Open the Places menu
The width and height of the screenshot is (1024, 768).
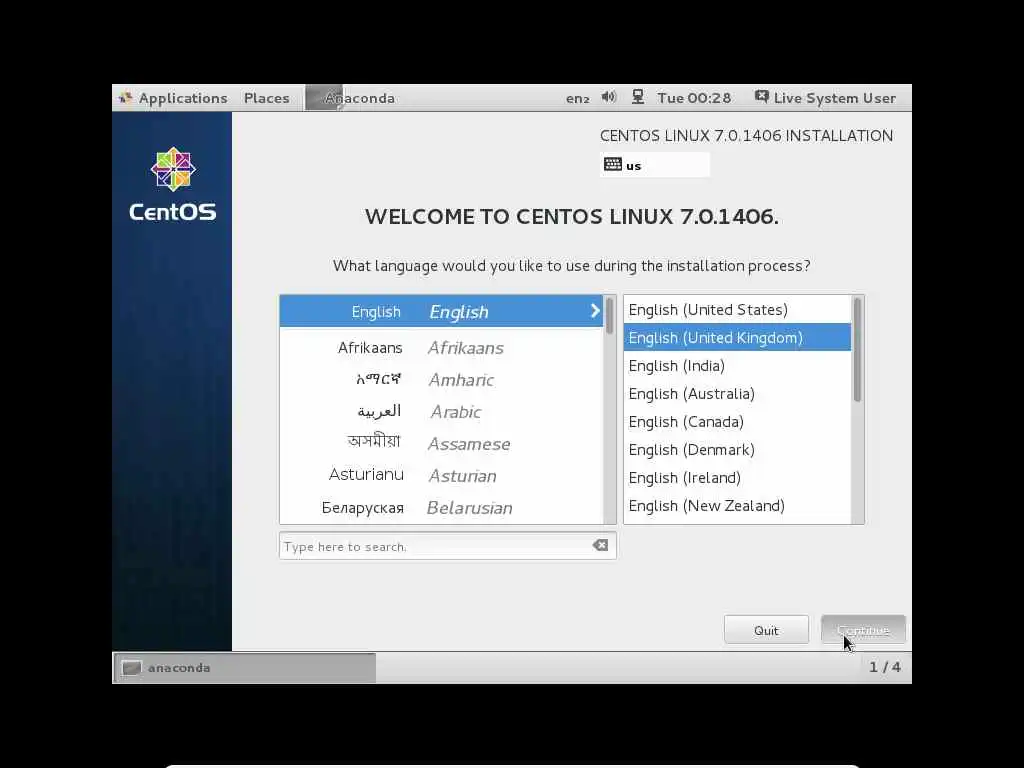[266, 98]
